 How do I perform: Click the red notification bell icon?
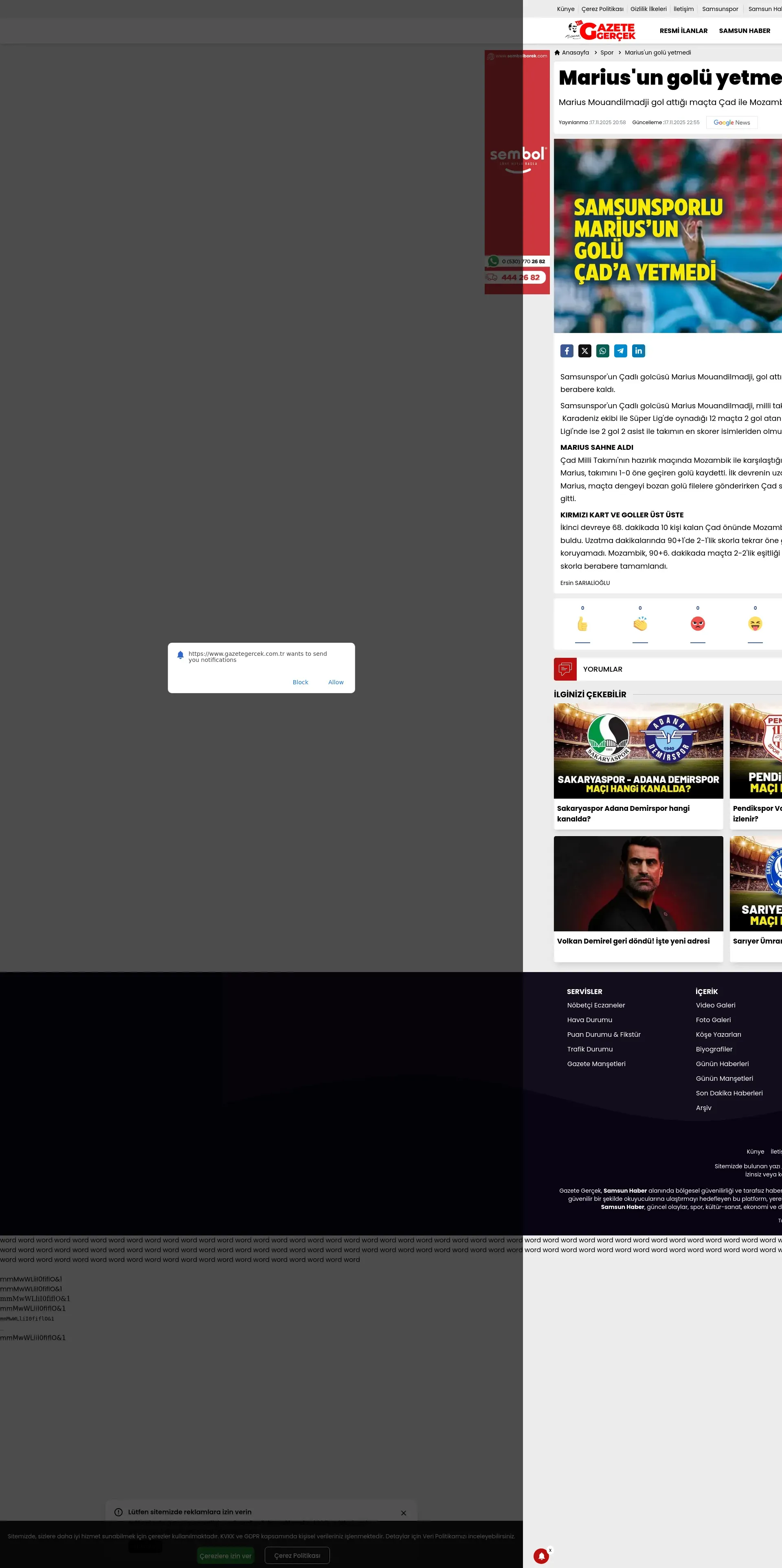click(x=541, y=1556)
